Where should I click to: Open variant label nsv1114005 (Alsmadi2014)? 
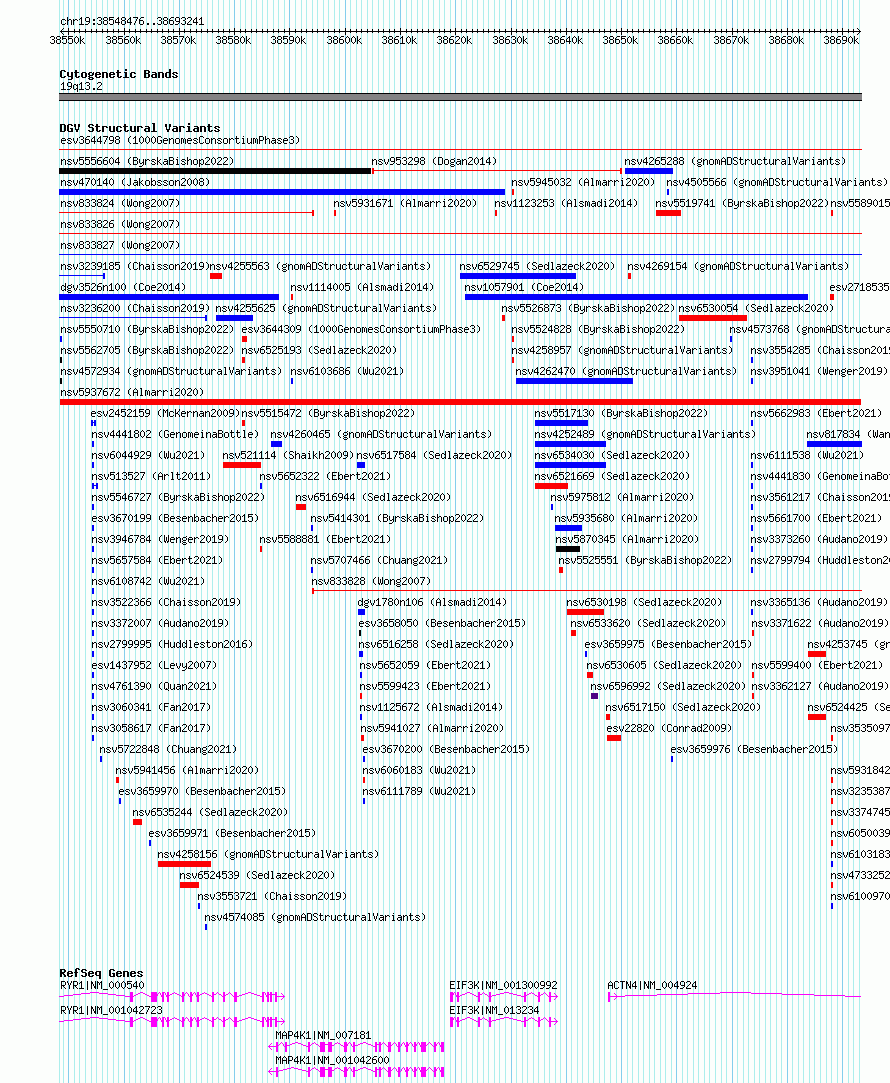click(x=362, y=287)
